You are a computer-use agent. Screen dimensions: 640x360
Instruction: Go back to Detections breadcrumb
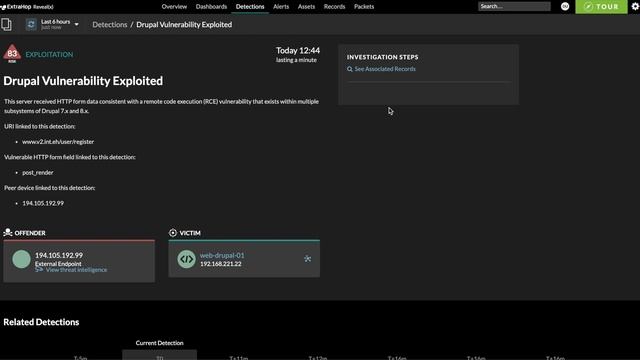(x=110, y=24)
